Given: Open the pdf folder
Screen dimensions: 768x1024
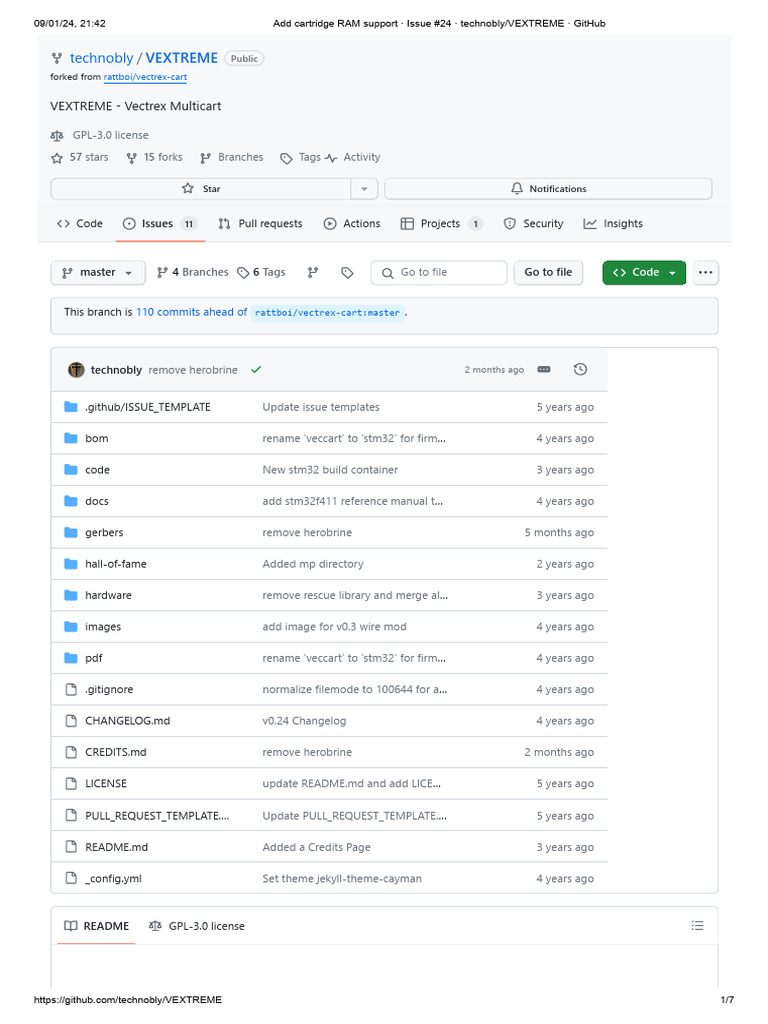Looking at the screenshot, I should coord(93,658).
